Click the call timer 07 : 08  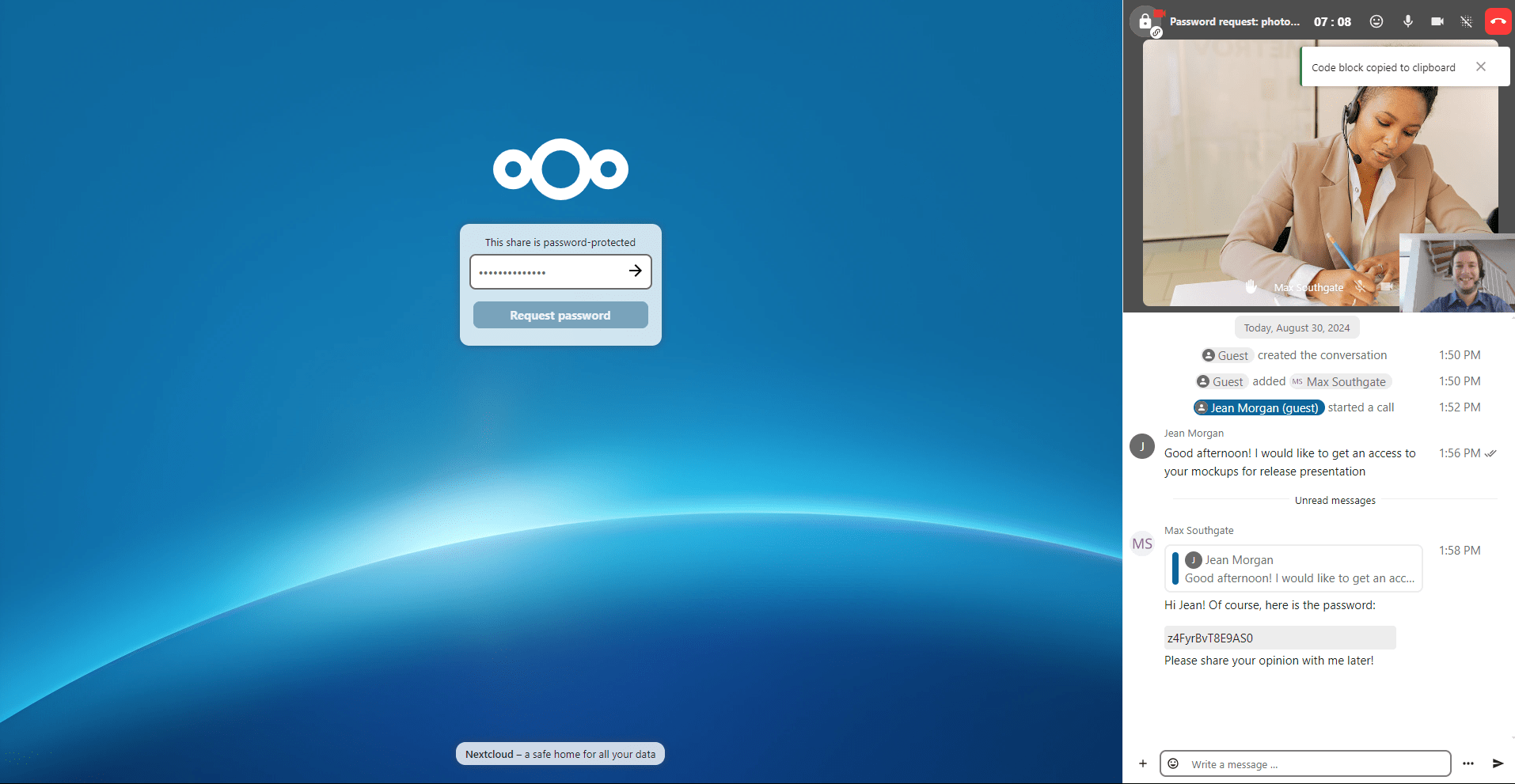[1332, 21]
